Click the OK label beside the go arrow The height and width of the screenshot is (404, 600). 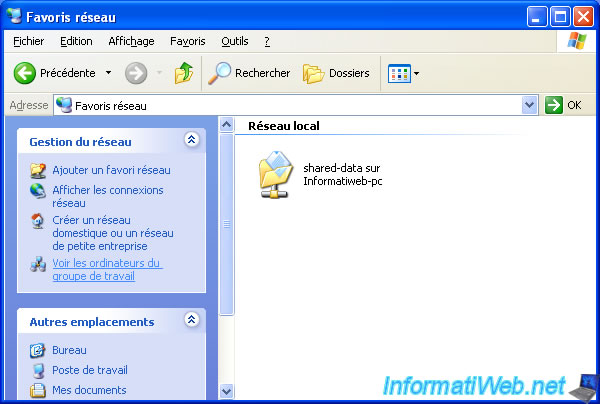574,105
